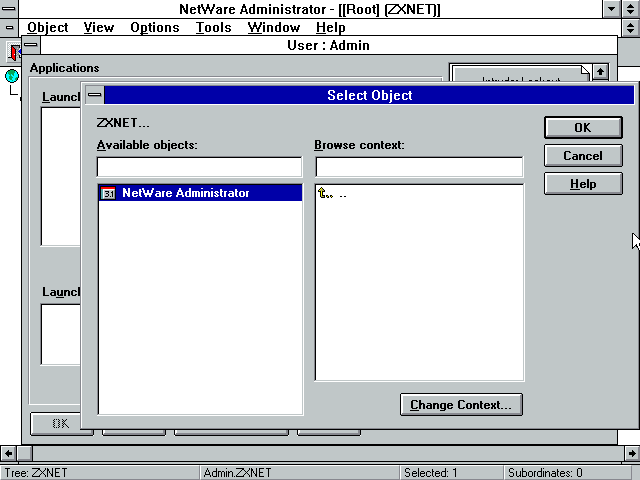Screen dimensions: 640x480
Task: Open NetWare Administrator system control menu
Action: (9, 9)
